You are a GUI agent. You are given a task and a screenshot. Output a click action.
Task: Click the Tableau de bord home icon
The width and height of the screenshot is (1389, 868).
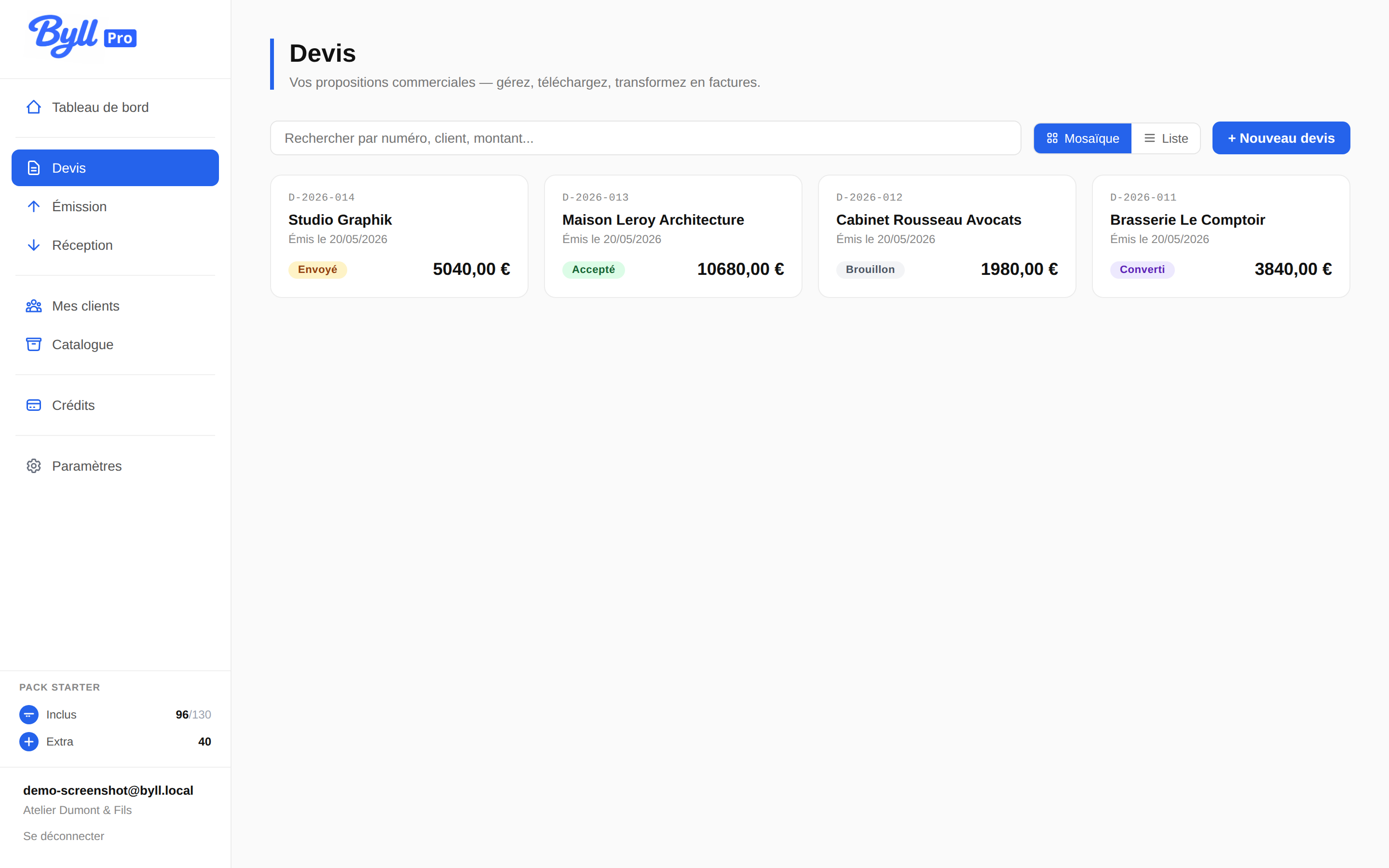pyautogui.click(x=33, y=108)
